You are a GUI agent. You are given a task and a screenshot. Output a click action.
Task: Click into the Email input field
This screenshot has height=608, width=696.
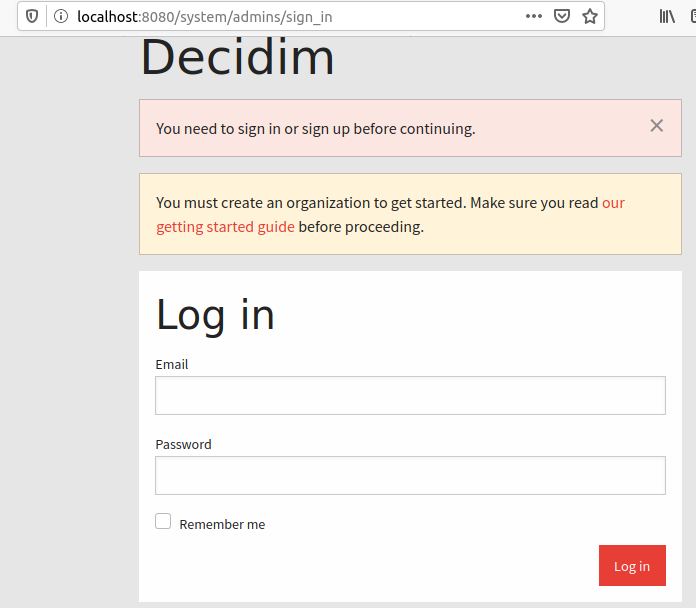point(410,395)
